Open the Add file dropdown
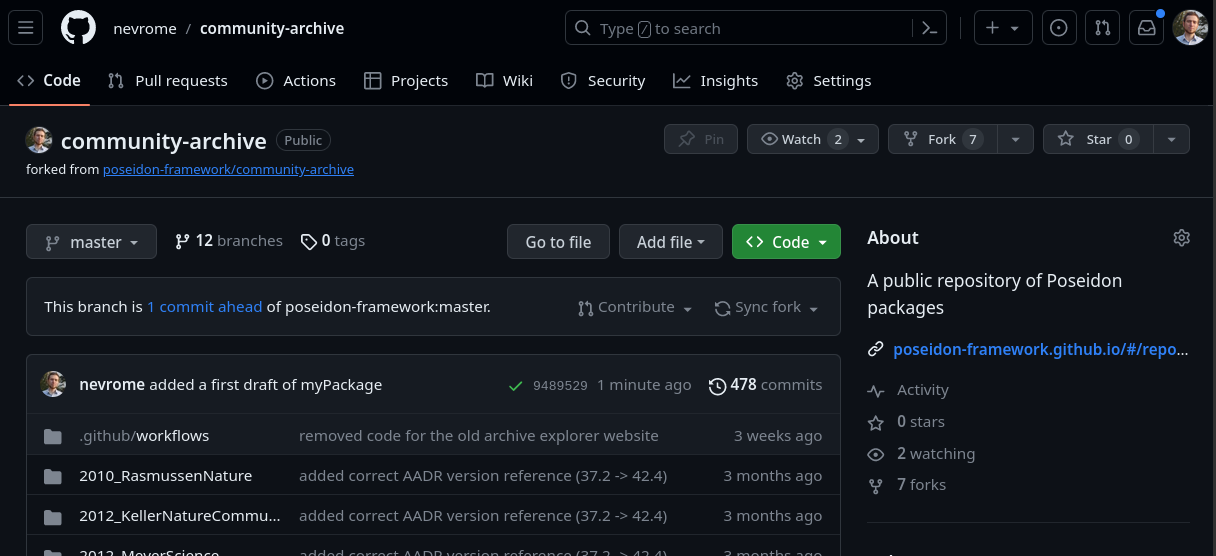1216x556 pixels. tap(671, 242)
